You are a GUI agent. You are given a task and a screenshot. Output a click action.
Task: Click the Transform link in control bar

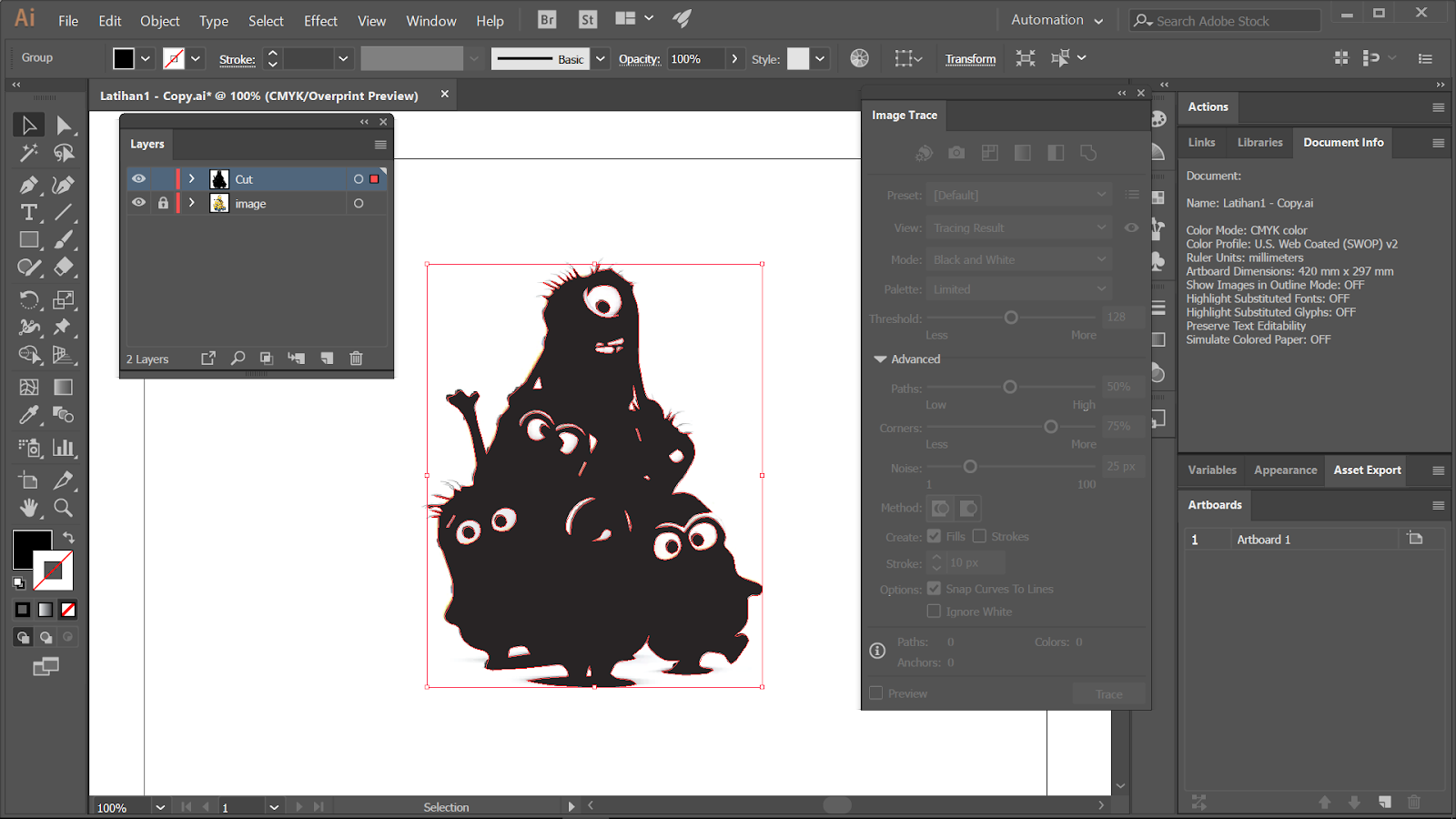click(970, 59)
